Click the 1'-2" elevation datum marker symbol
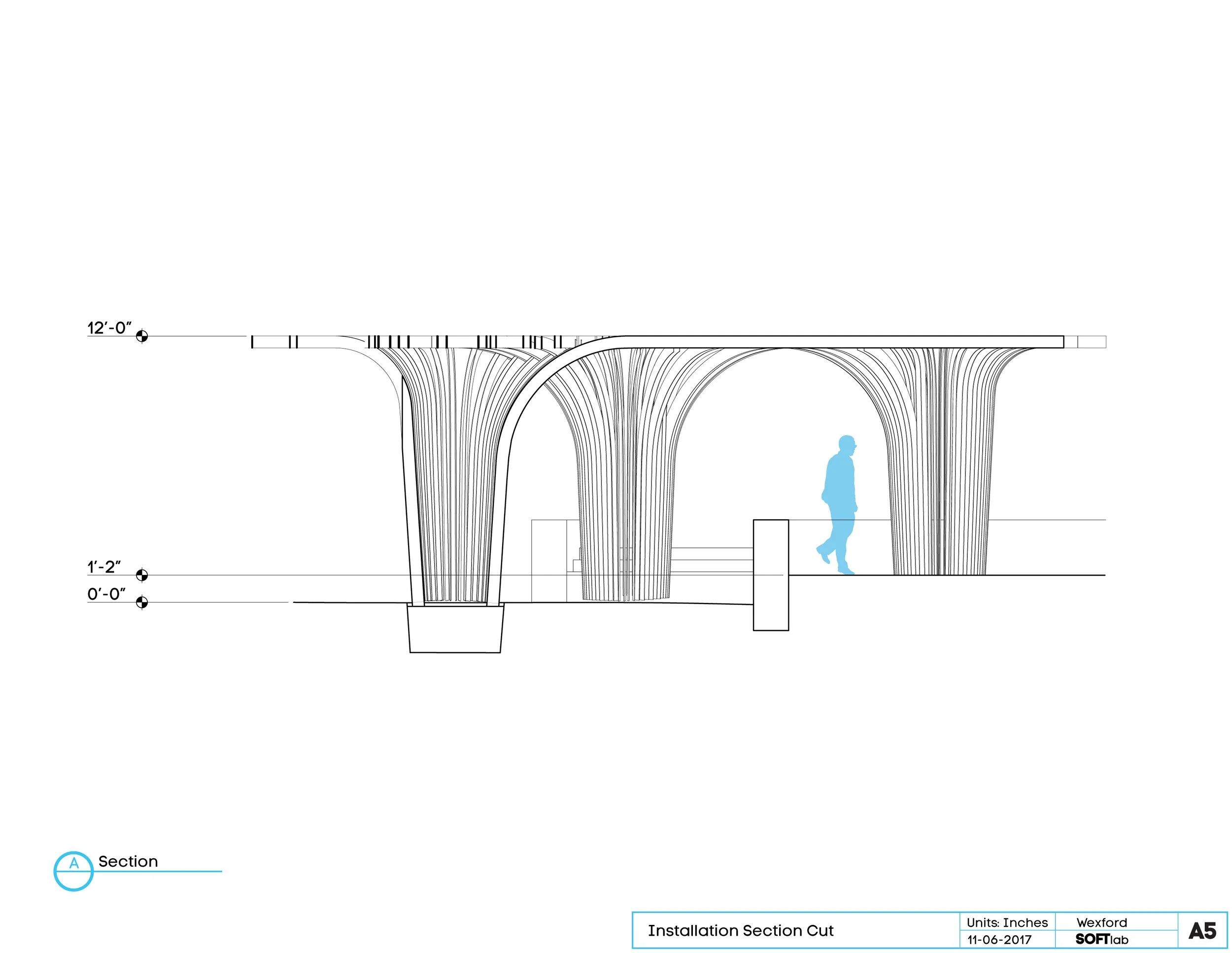Image resolution: width=1232 pixels, height=953 pixels. point(141,575)
